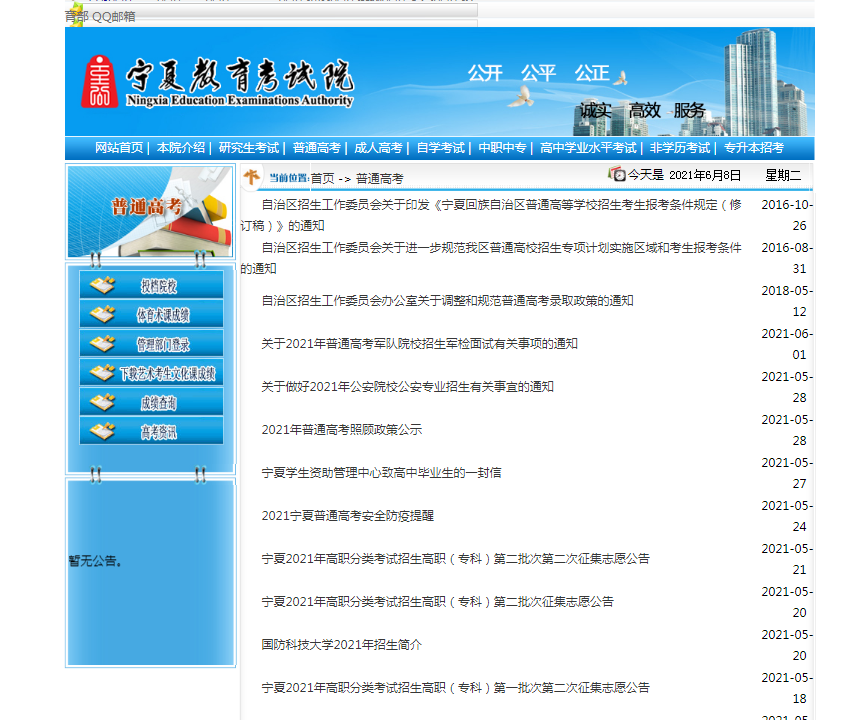Go to 专升本招考 section

(753, 148)
